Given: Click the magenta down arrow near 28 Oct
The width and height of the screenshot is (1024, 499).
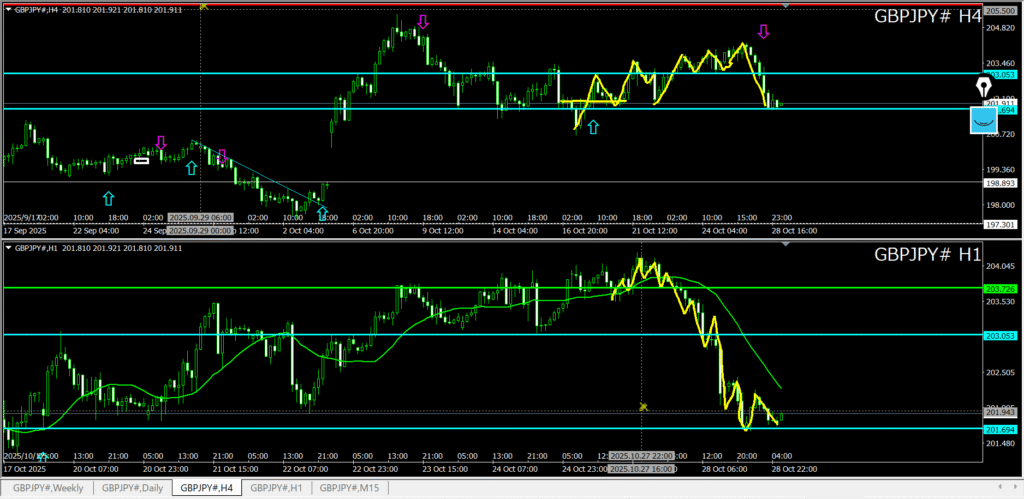Looking at the screenshot, I should coord(763,32).
